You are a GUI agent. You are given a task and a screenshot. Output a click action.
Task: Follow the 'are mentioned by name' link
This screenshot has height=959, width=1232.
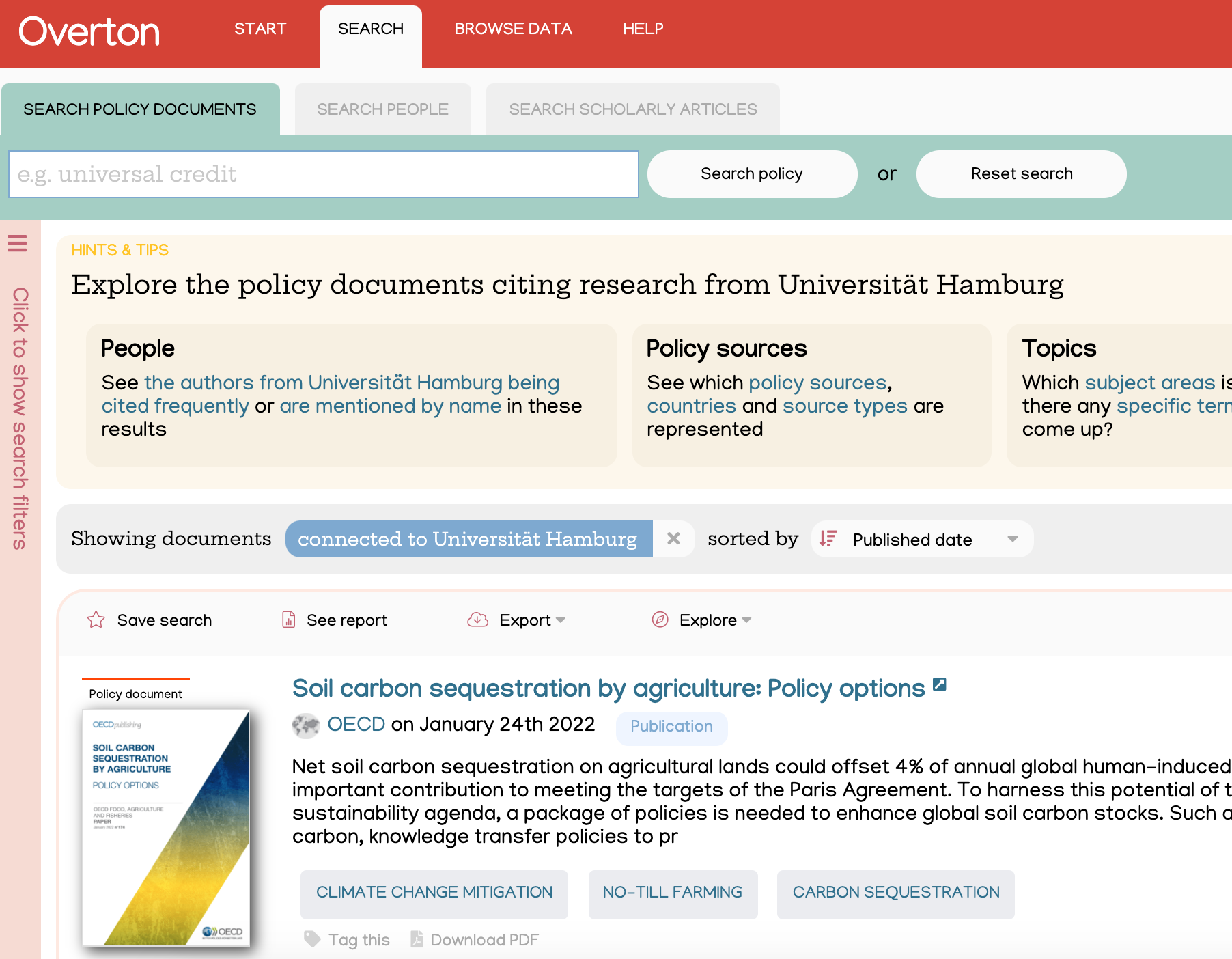tap(391, 406)
